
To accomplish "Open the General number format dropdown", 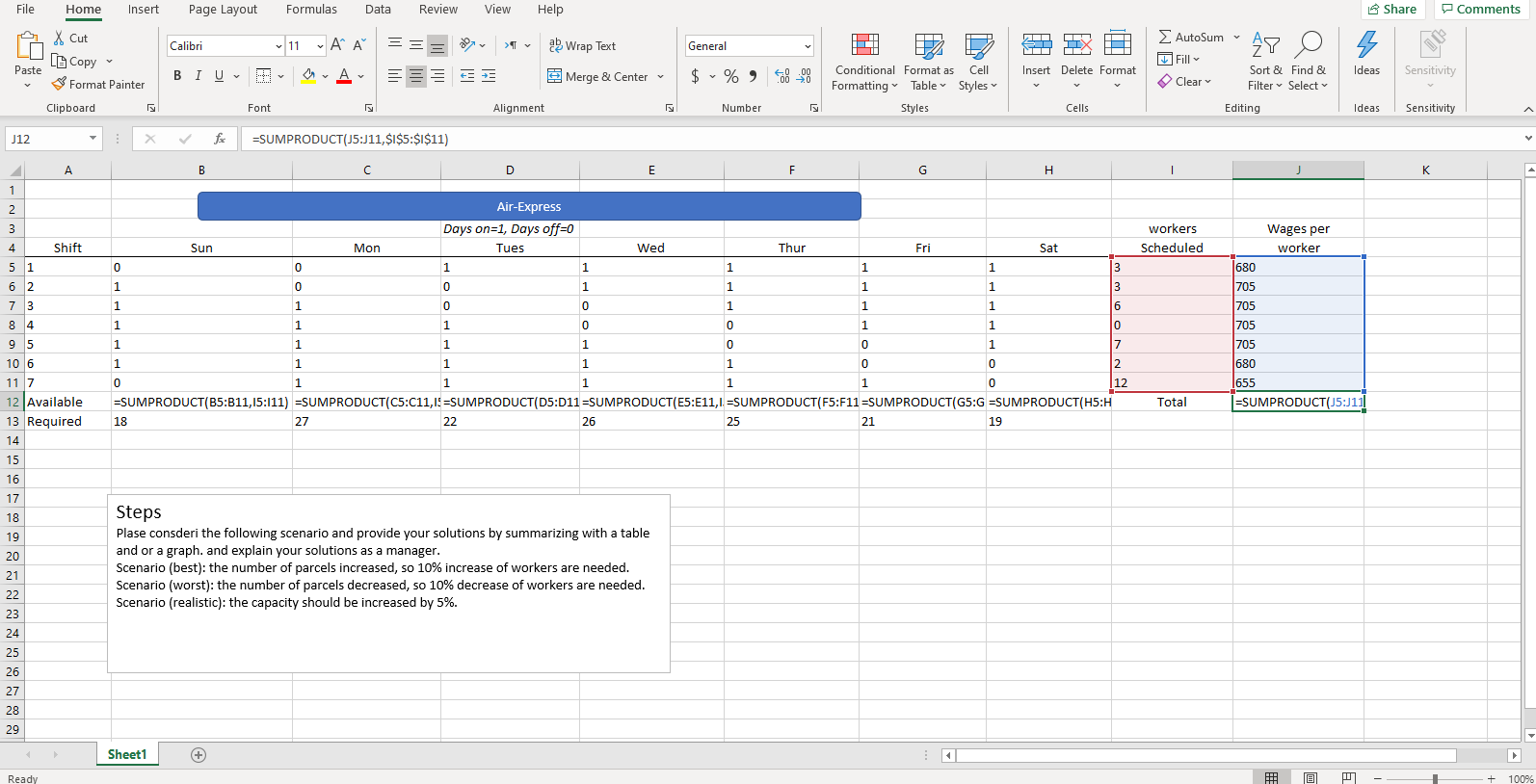I will pos(808,45).
